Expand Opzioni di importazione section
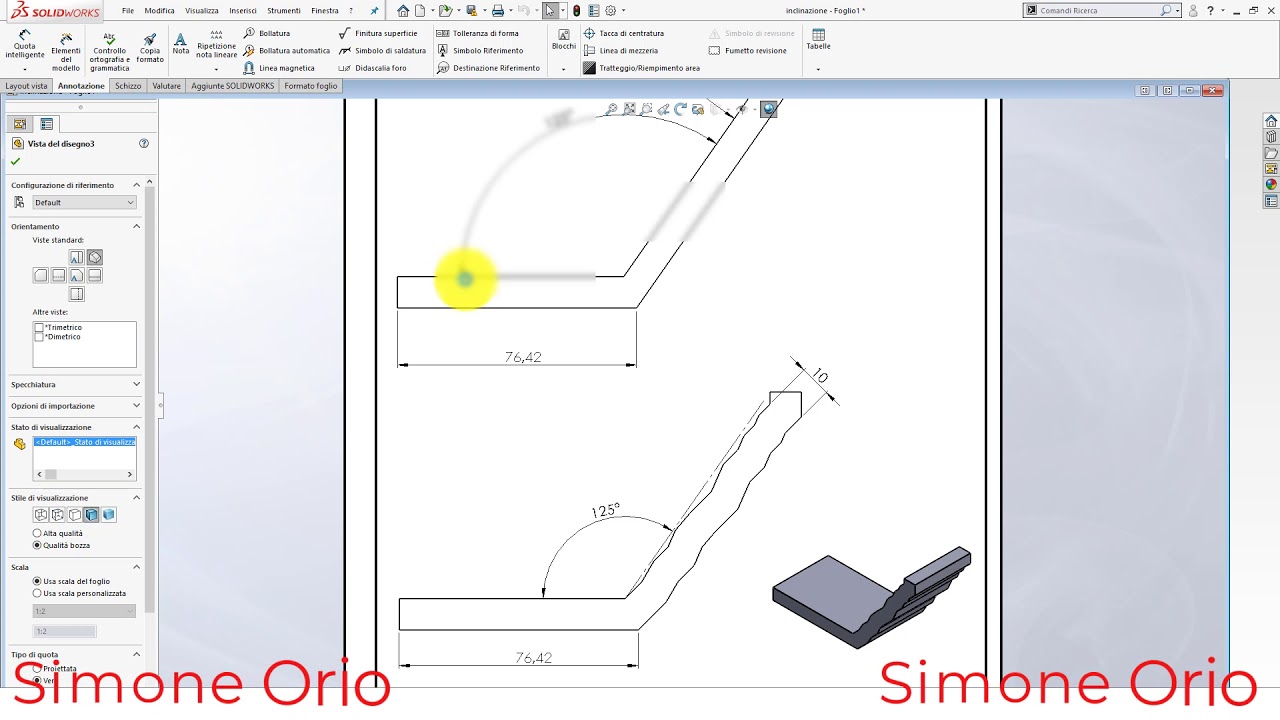Image resolution: width=1280 pixels, height=720 pixels. (x=137, y=406)
